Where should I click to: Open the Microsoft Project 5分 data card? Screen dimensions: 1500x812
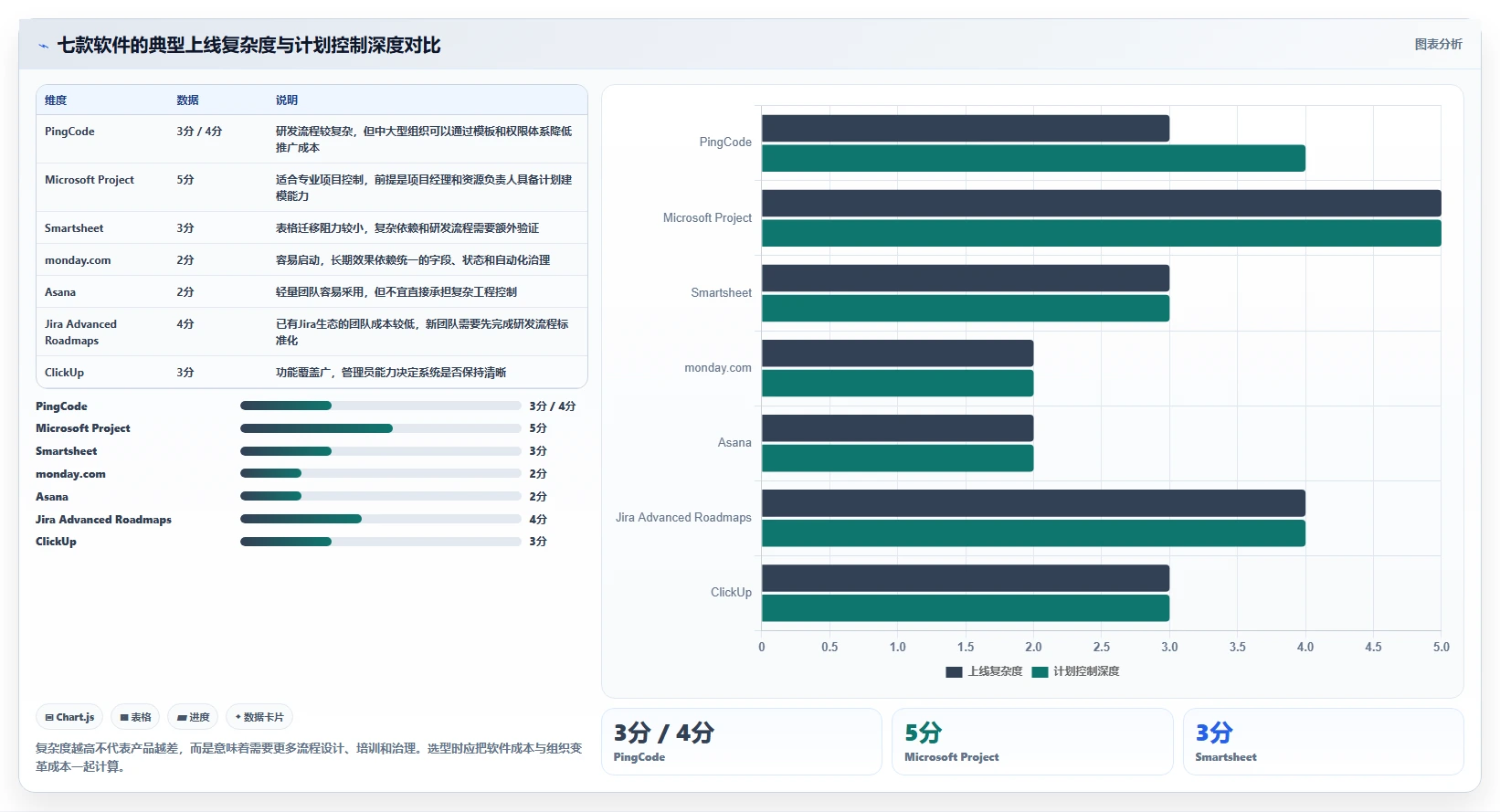1032,742
